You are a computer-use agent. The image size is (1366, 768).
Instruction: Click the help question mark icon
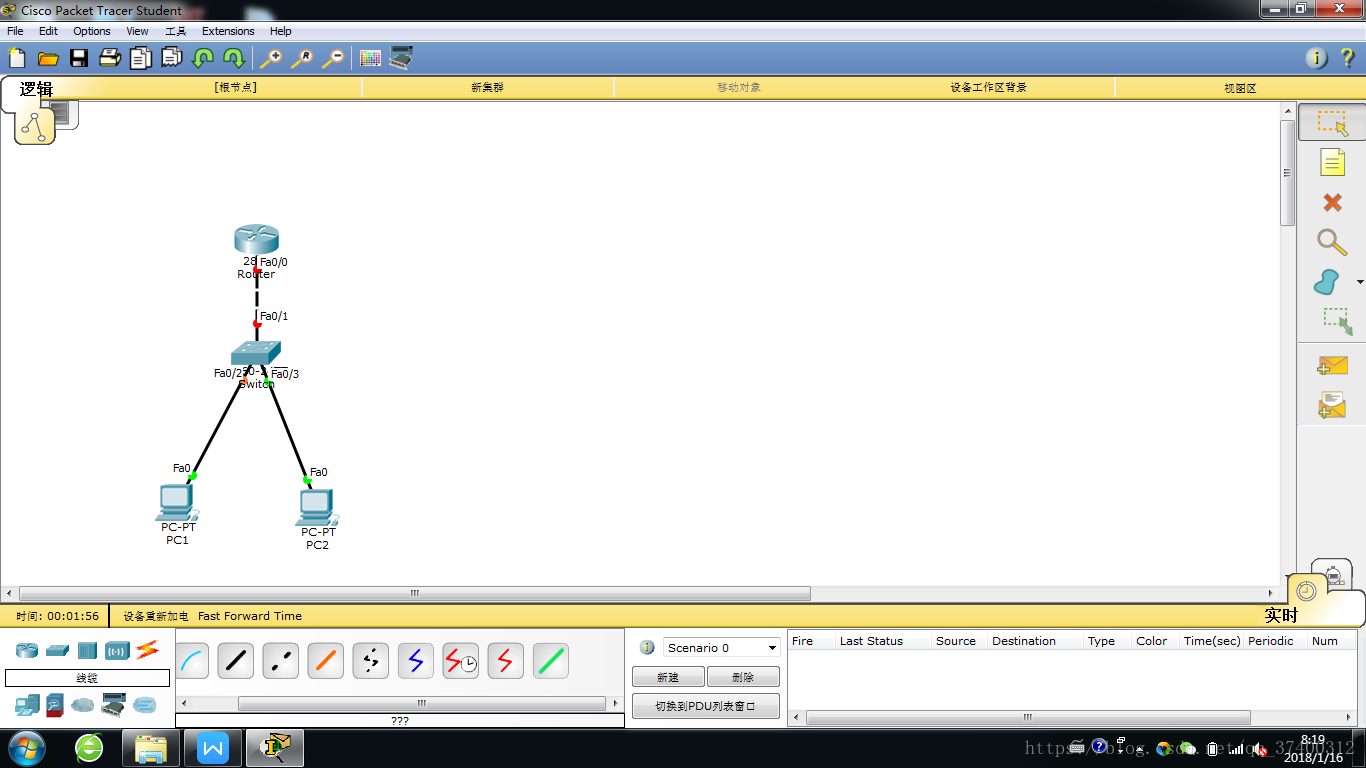tap(1347, 58)
